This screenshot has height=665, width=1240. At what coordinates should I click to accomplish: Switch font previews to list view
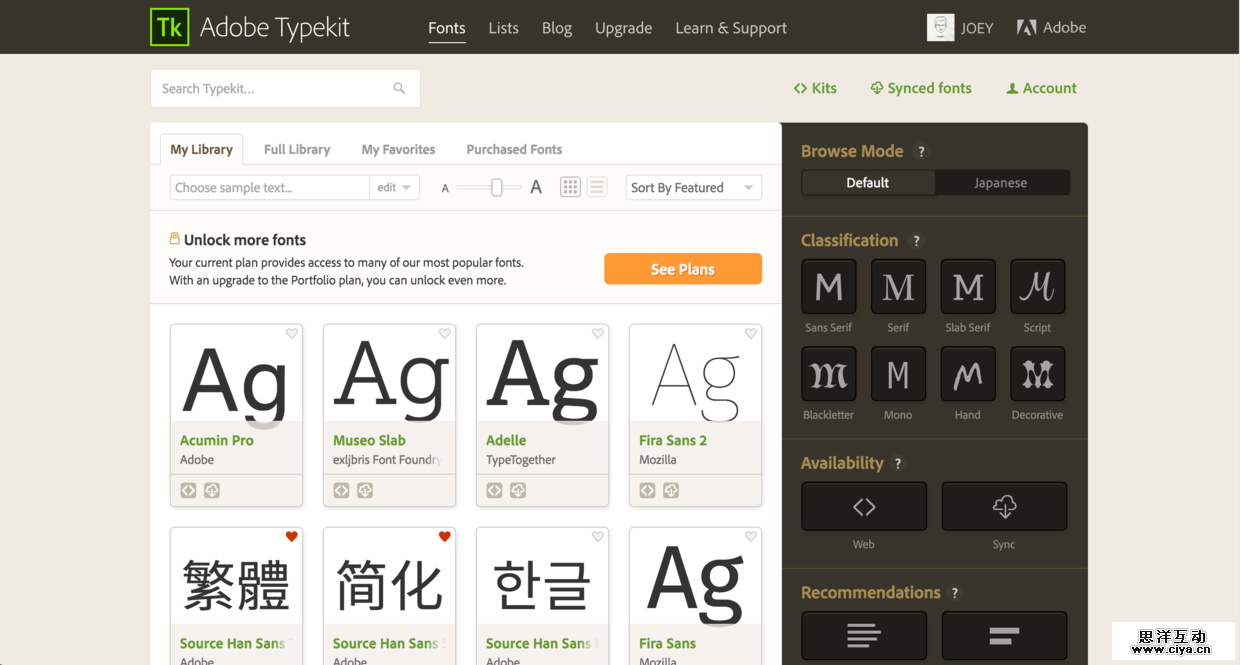(x=597, y=186)
